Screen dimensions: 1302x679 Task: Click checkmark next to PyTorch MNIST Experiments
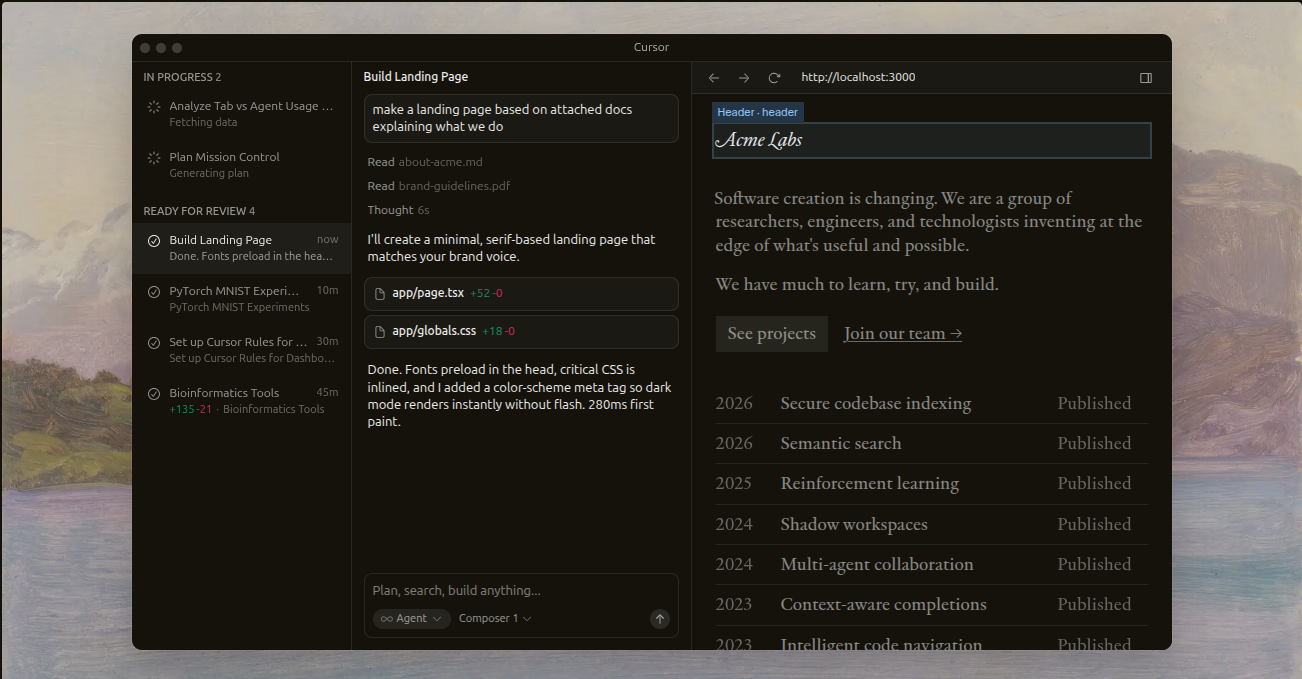click(154, 292)
